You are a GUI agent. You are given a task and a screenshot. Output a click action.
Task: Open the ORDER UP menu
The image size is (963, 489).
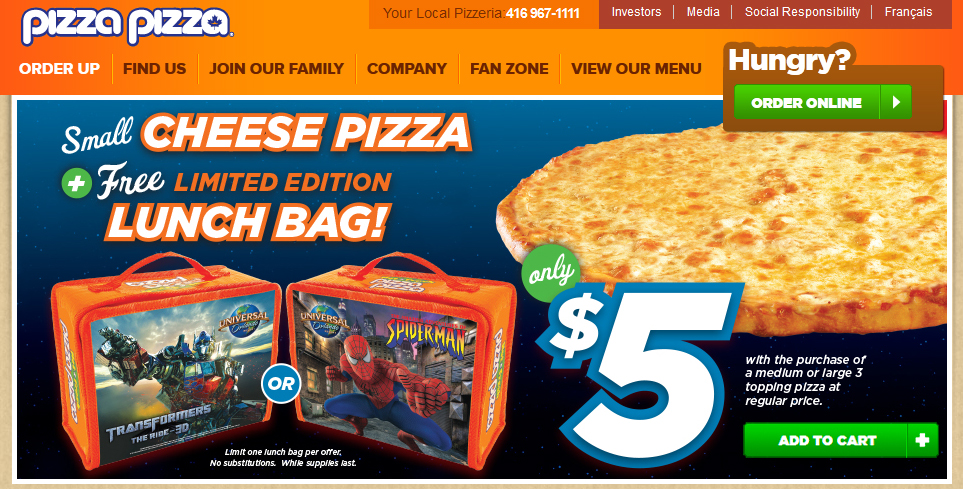pyautogui.click(x=59, y=68)
